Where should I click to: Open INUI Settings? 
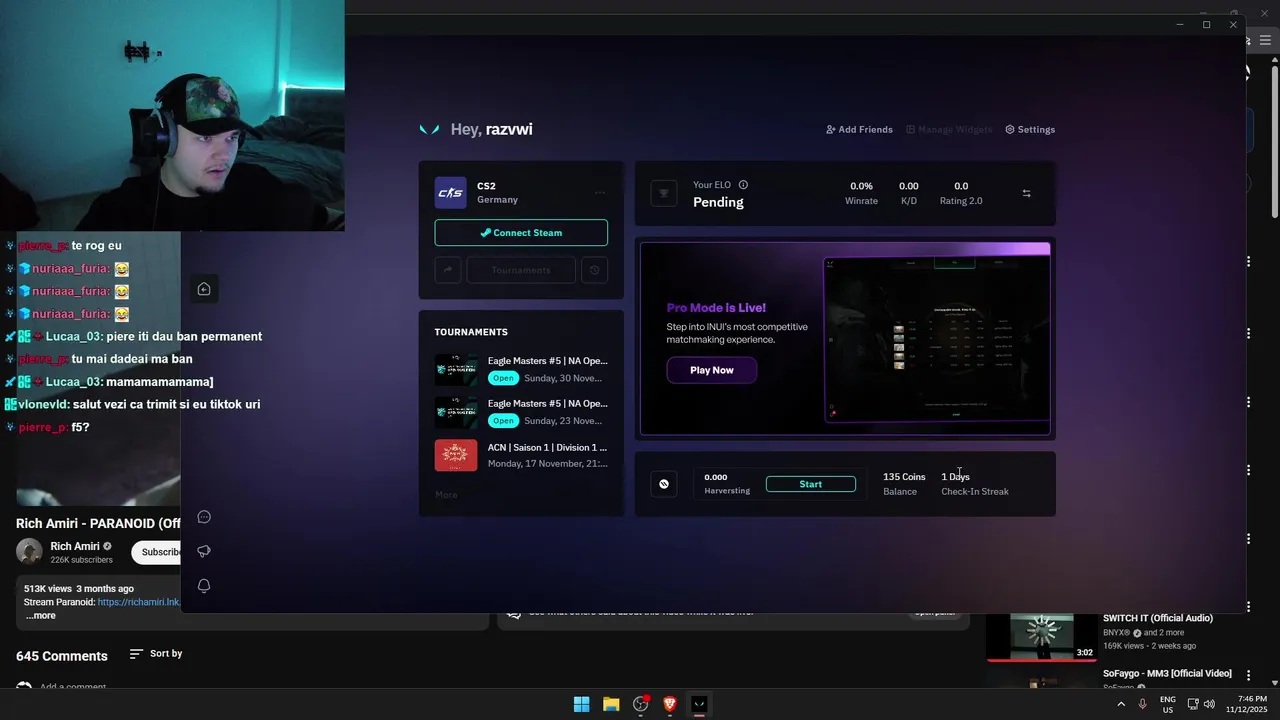1030,129
